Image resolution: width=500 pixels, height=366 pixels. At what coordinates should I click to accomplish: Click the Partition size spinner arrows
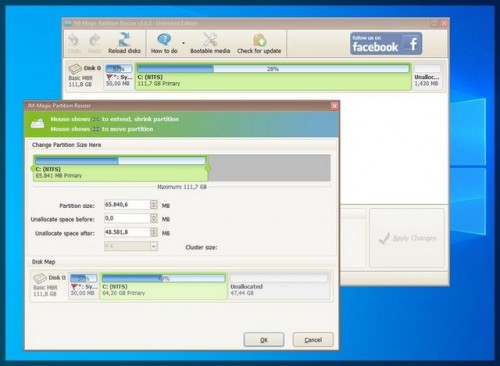click(x=154, y=204)
